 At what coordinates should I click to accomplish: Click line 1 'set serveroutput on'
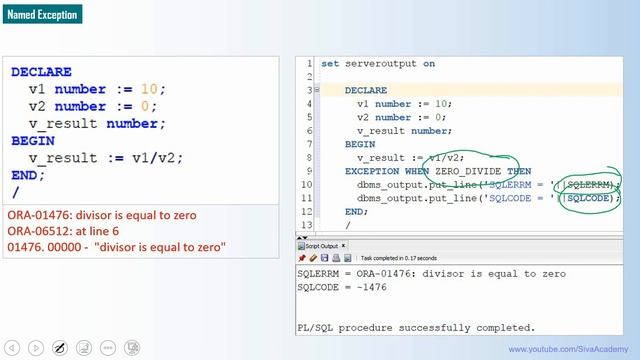click(378, 64)
